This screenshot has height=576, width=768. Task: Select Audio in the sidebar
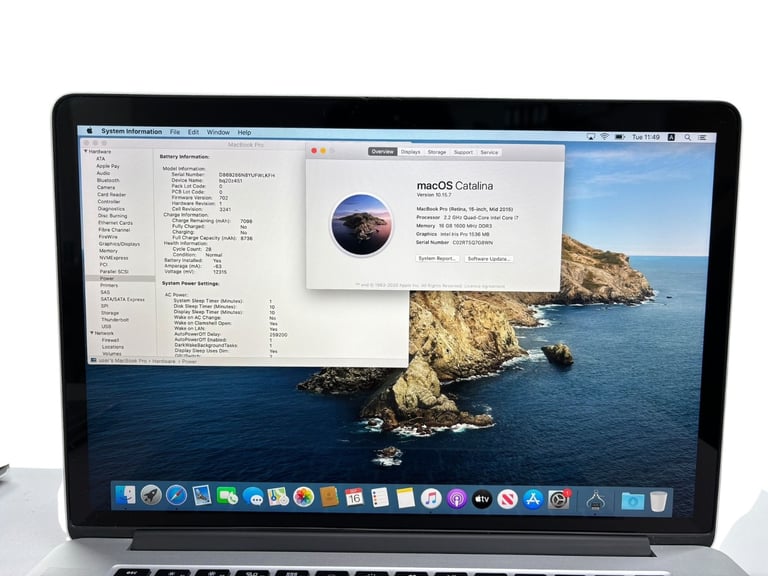pyautogui.click(x=103, y=173)
